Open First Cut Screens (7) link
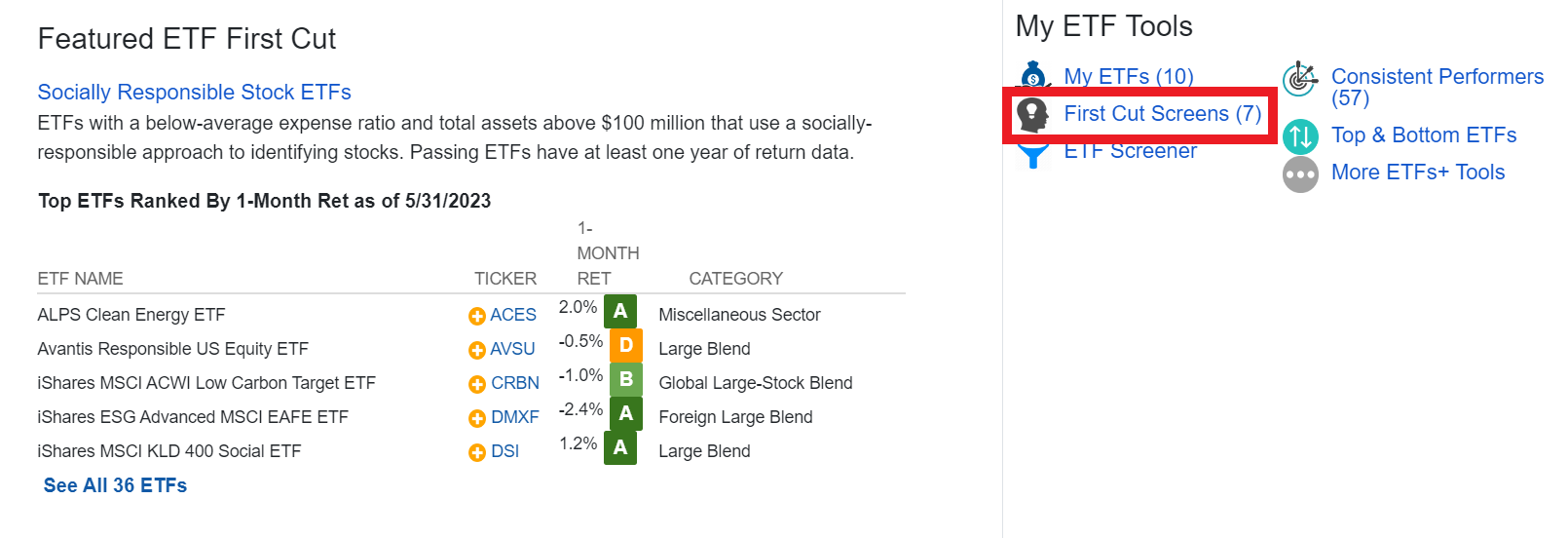The height and width of the screenshot is (538, 1568). [x=1163, y=114]
